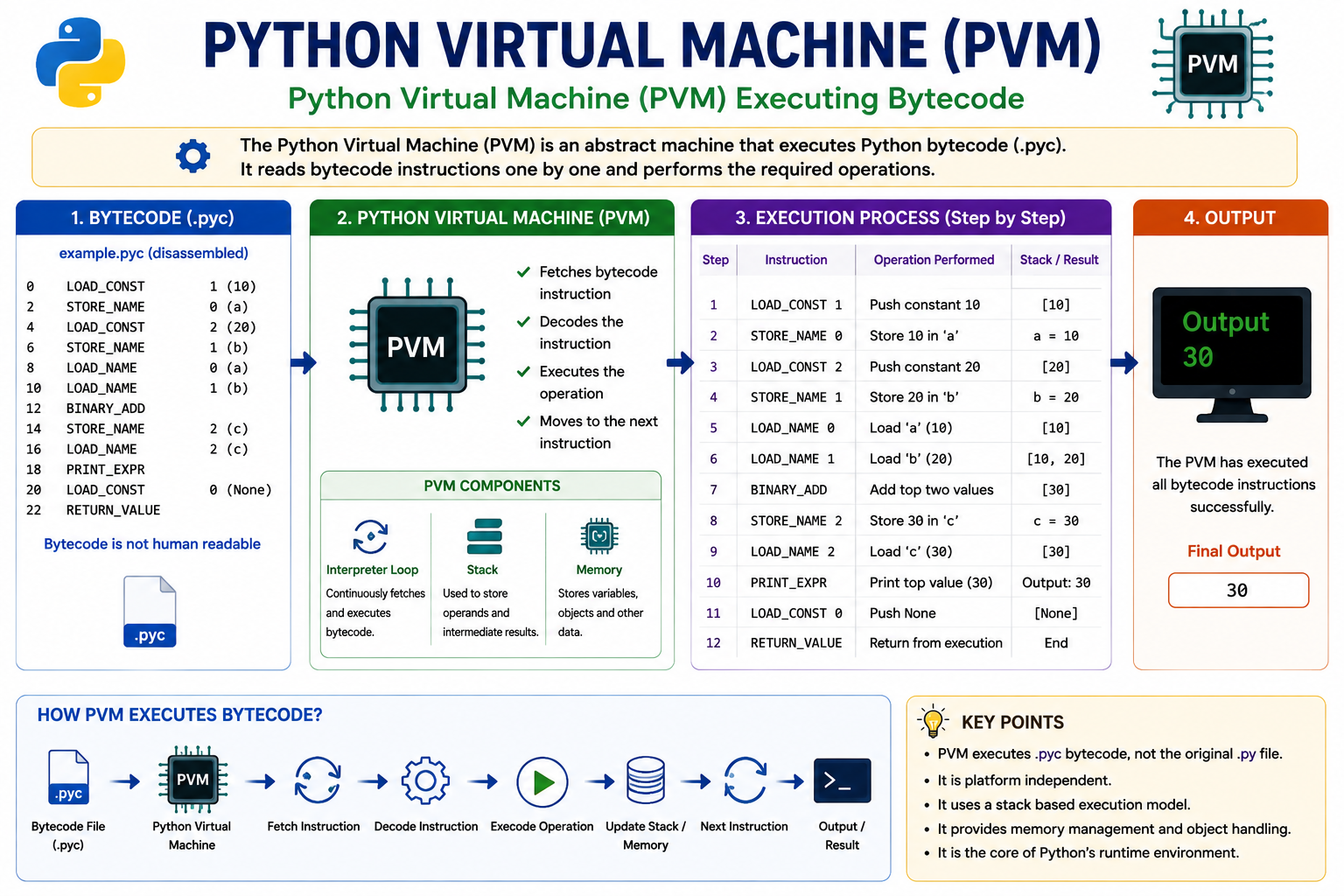This screenshot has height=896, width=1344.
Task: Click the .pyc file icon in the Bytecode panel
Action: tap(150, 612)
